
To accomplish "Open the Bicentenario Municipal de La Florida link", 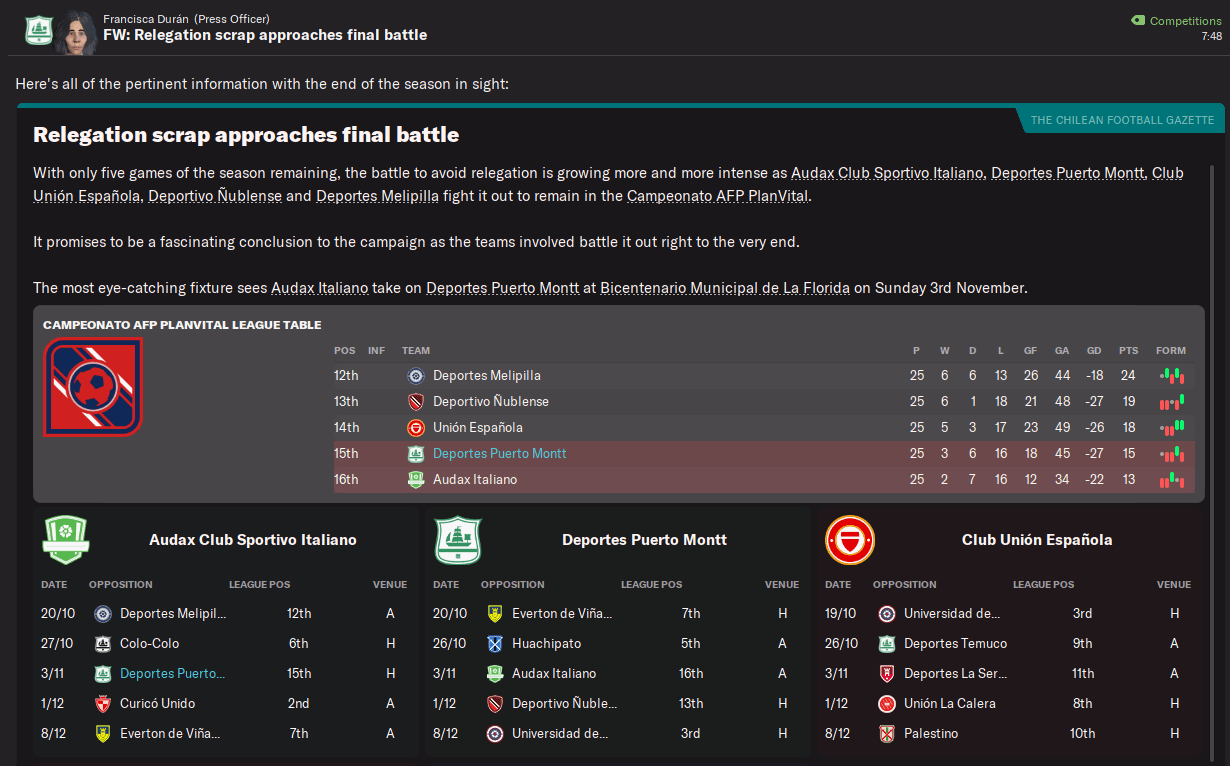I will (x=725, y=288).
